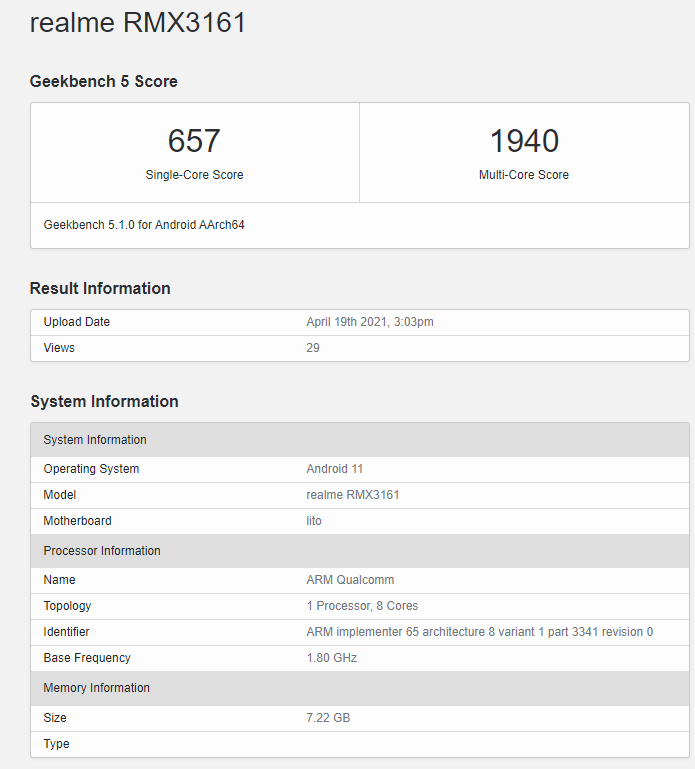Click the memory Type label

pos(56,744)
